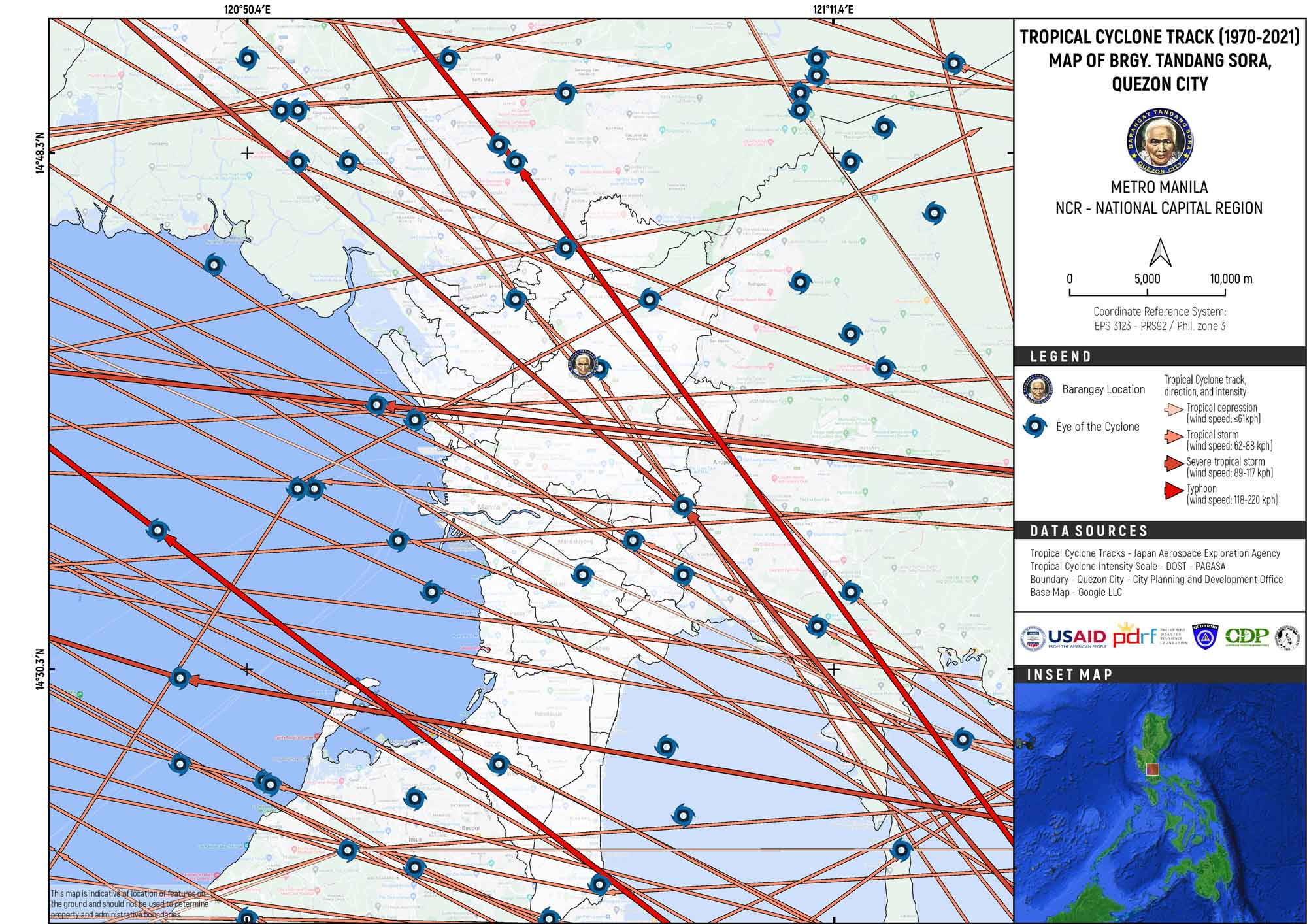Click the Tropical storm arrow legend symbol
Screen dimensions: 1307x924
click(x=1174, y=437)
